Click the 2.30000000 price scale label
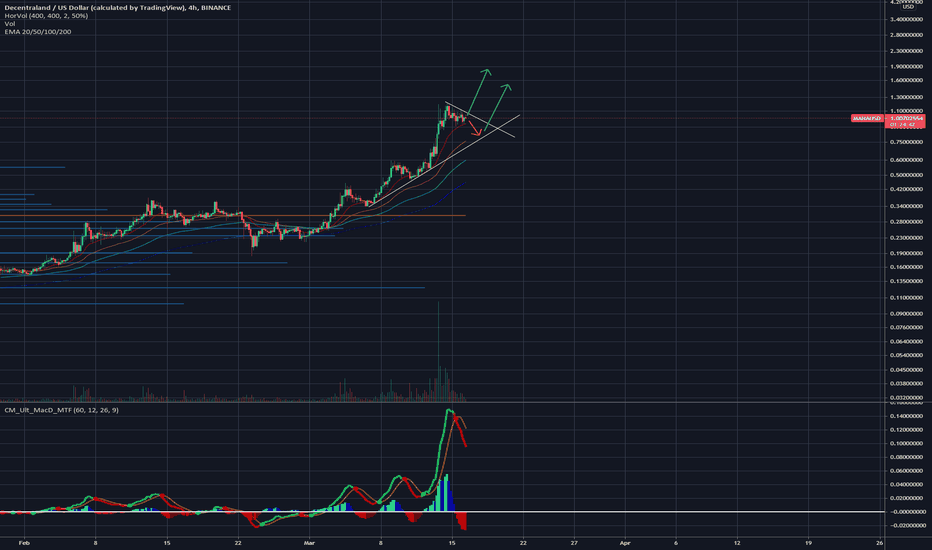Screen dimensions: 932x550 tap(906, 51)
